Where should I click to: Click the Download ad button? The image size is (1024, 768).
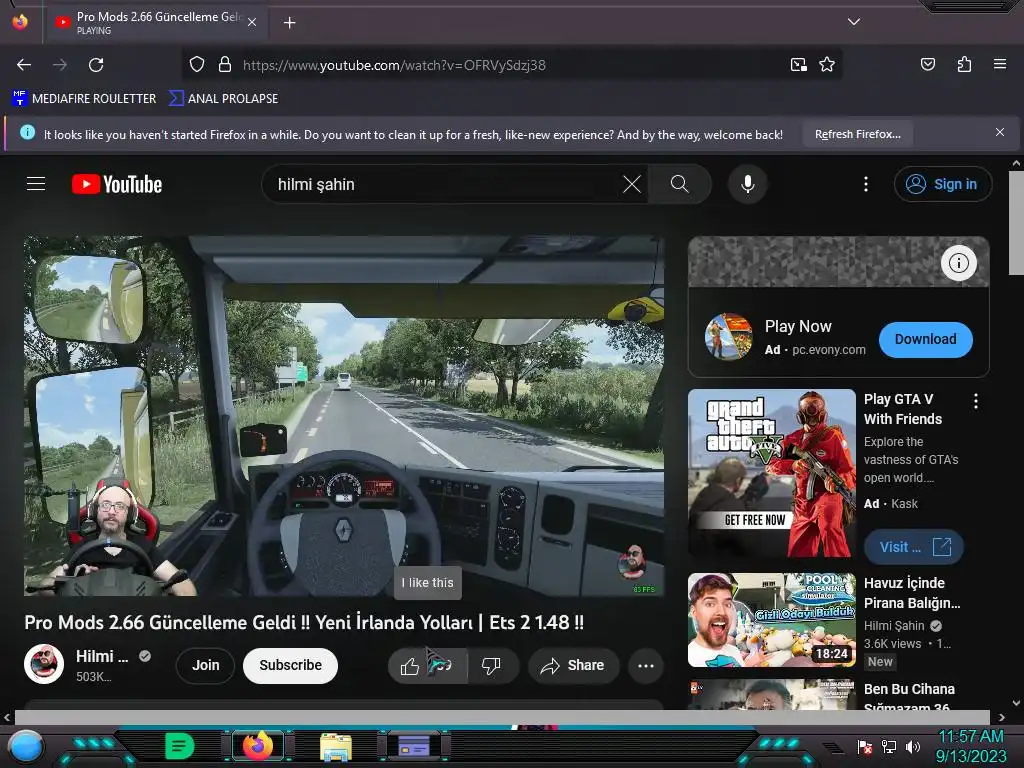(x=925, y=340)
